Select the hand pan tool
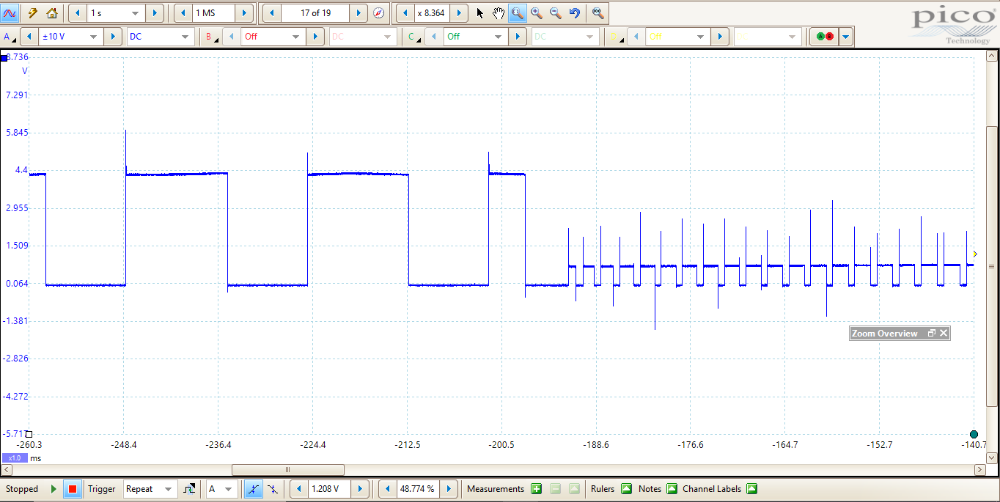1000x502 pixels. pyautogui.click(x=498, y=13)
